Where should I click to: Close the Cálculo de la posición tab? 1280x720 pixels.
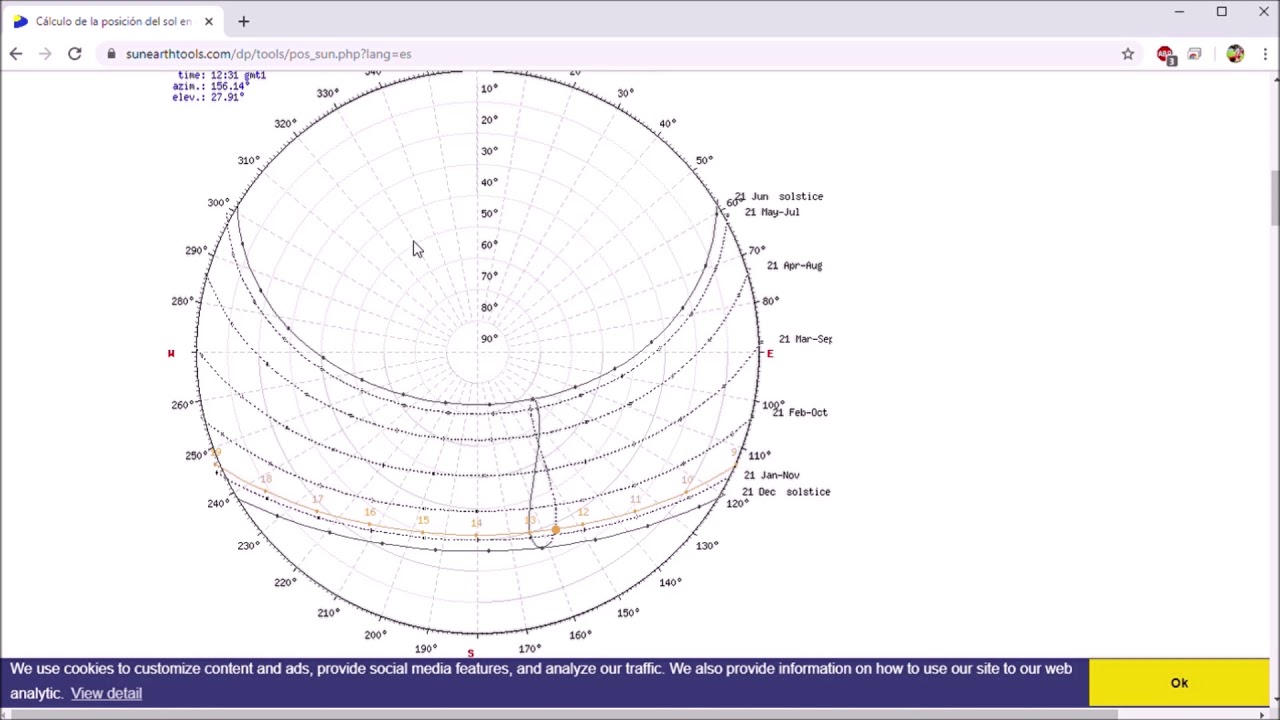click(x=208, y=21)
